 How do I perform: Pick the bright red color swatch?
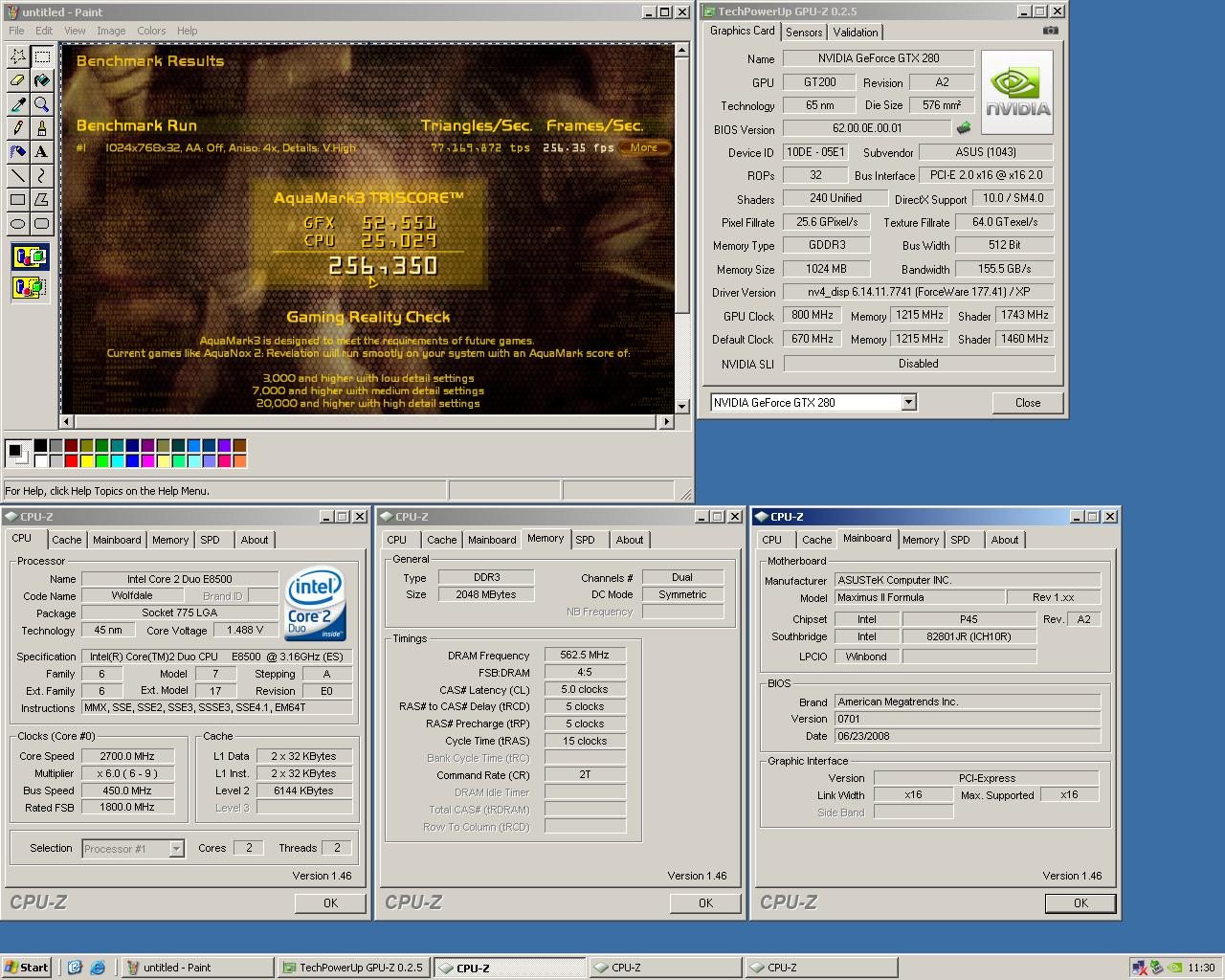point(71,461)
